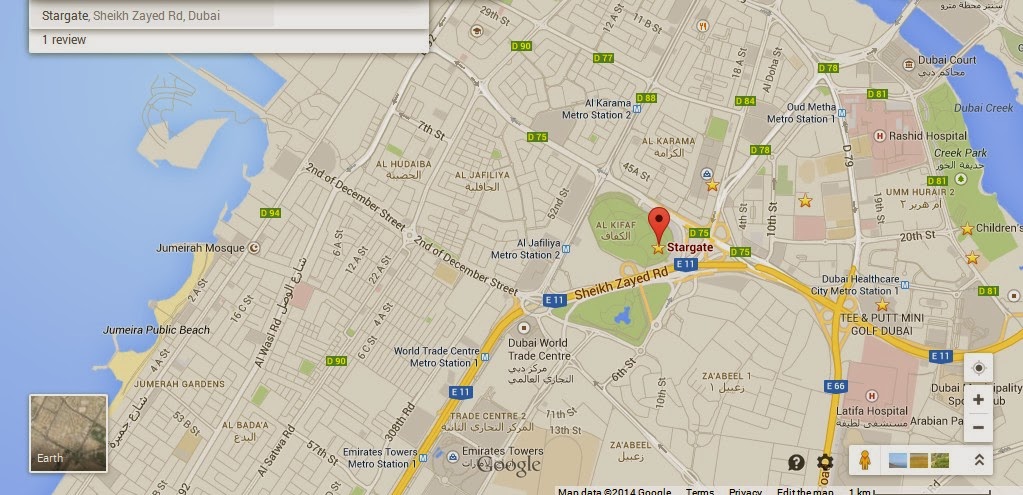1023x495 pixels.
Task: Open the 1 review link
Action: [x=64, y=40]
